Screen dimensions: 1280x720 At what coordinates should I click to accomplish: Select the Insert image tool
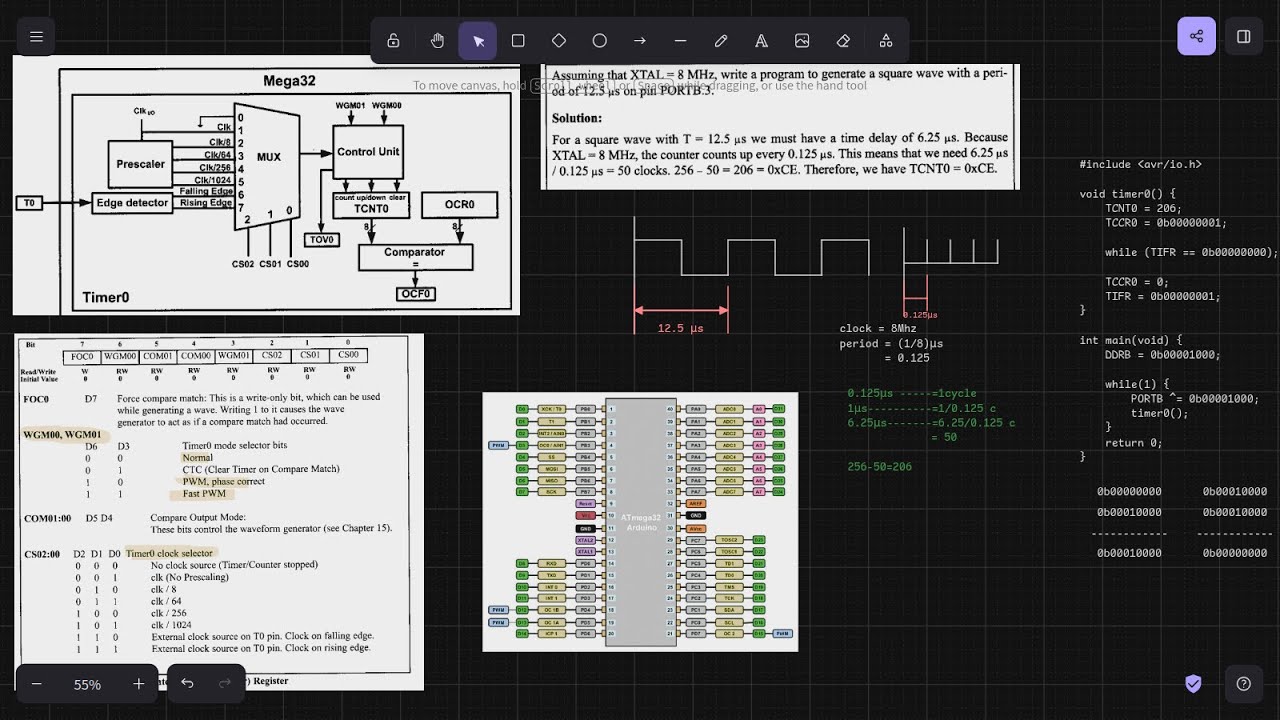802,41
